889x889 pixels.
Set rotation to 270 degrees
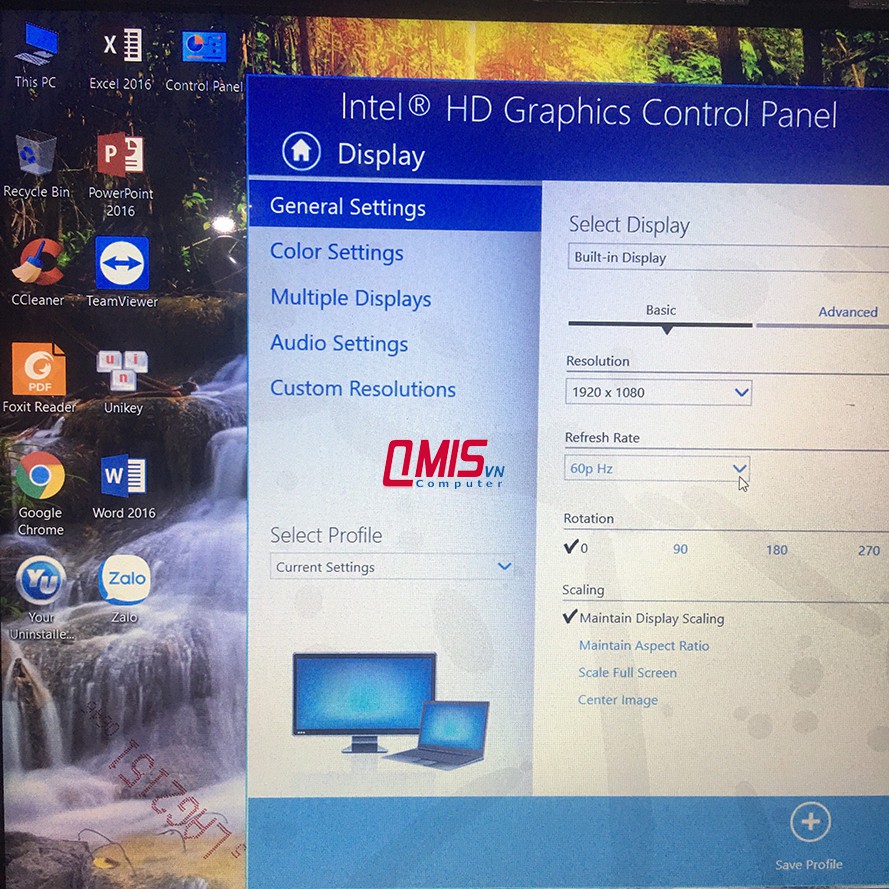[x=868, y=550]
